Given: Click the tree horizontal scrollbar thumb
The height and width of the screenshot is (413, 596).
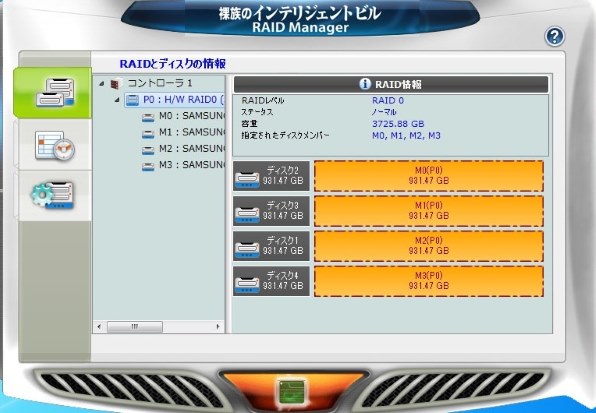Looking at the screenshot, I should (x=135, y=326).
